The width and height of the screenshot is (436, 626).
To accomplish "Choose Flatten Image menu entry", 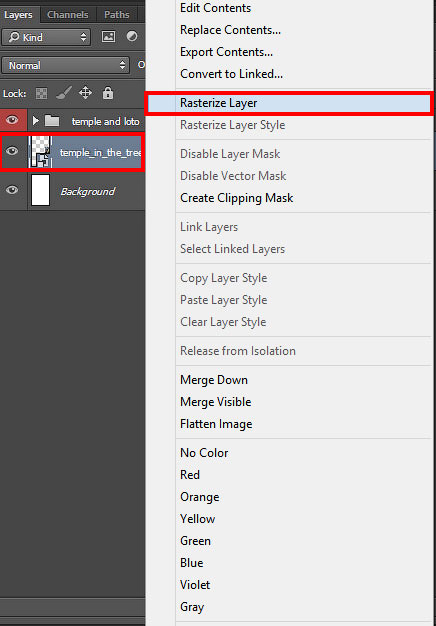I will pos(216,424).
